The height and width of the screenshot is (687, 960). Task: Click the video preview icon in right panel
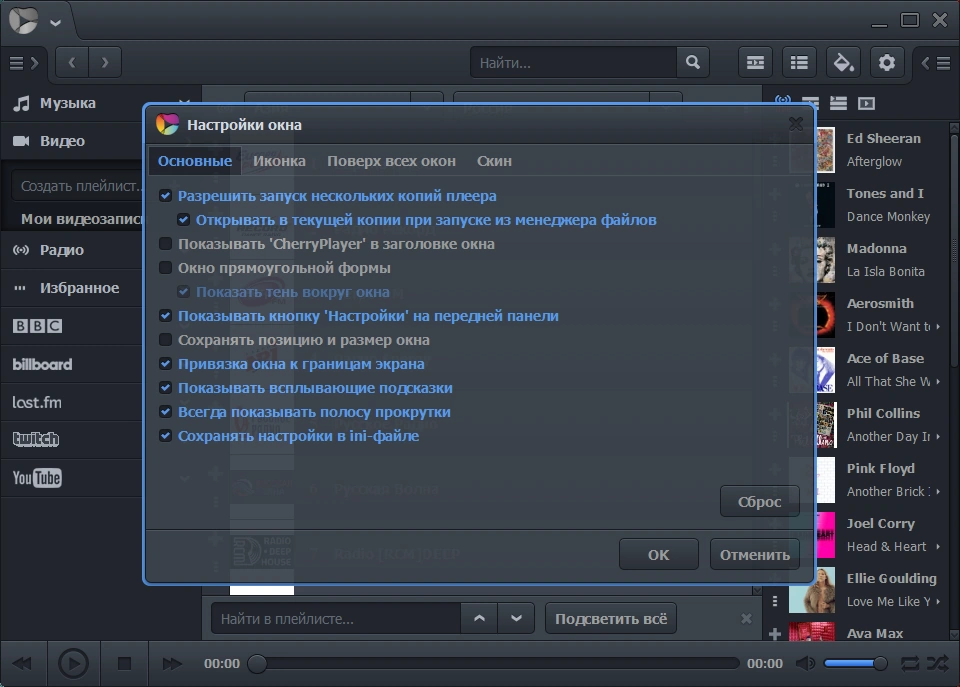(866, 103)
